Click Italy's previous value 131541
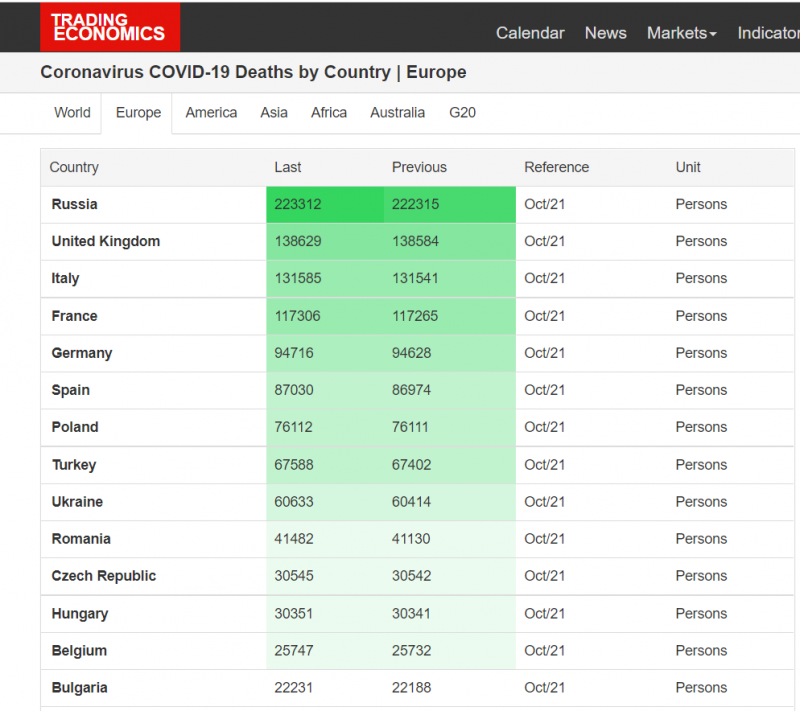 coord(415,278)
